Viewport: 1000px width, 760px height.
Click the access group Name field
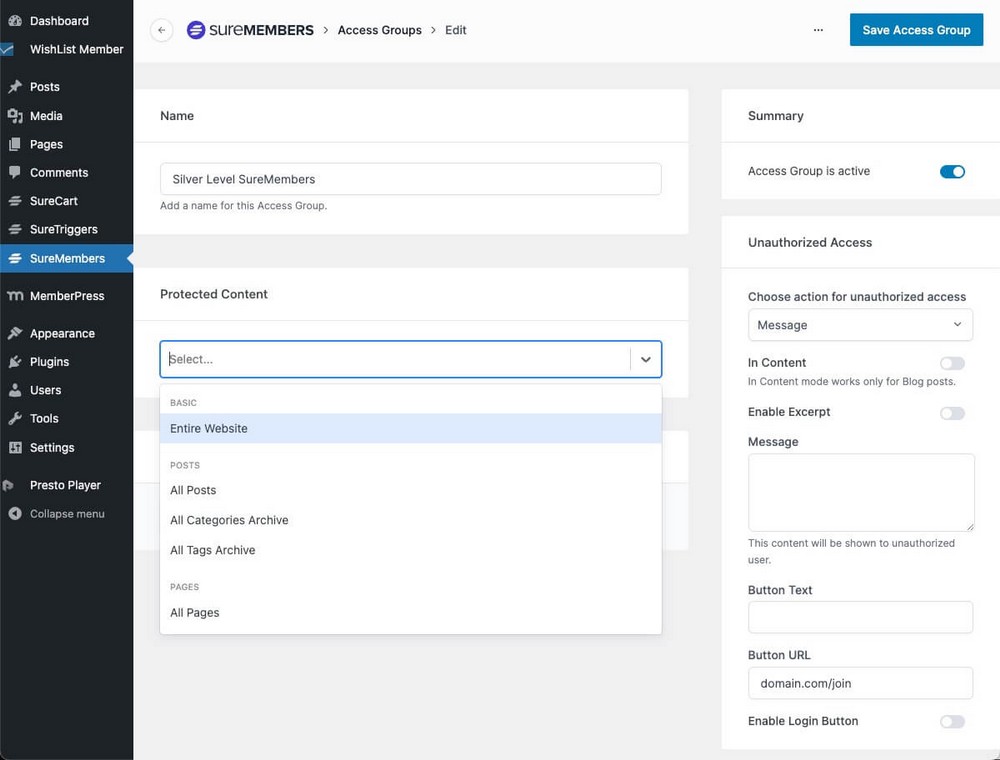(411, 179)
